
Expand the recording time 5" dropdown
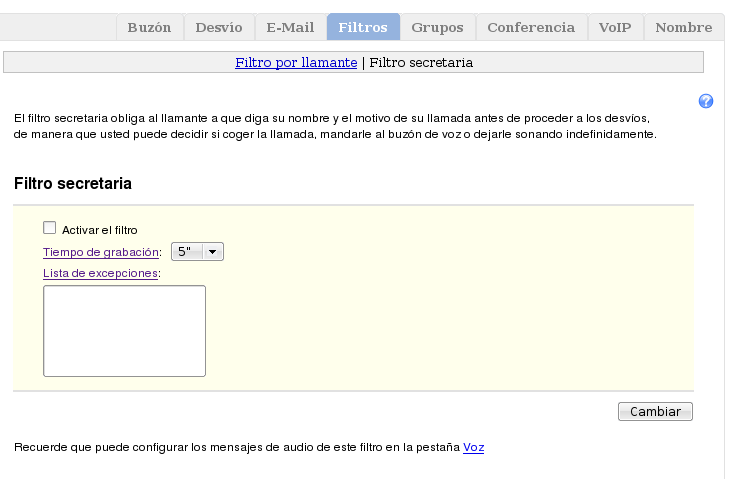[197, 252]
